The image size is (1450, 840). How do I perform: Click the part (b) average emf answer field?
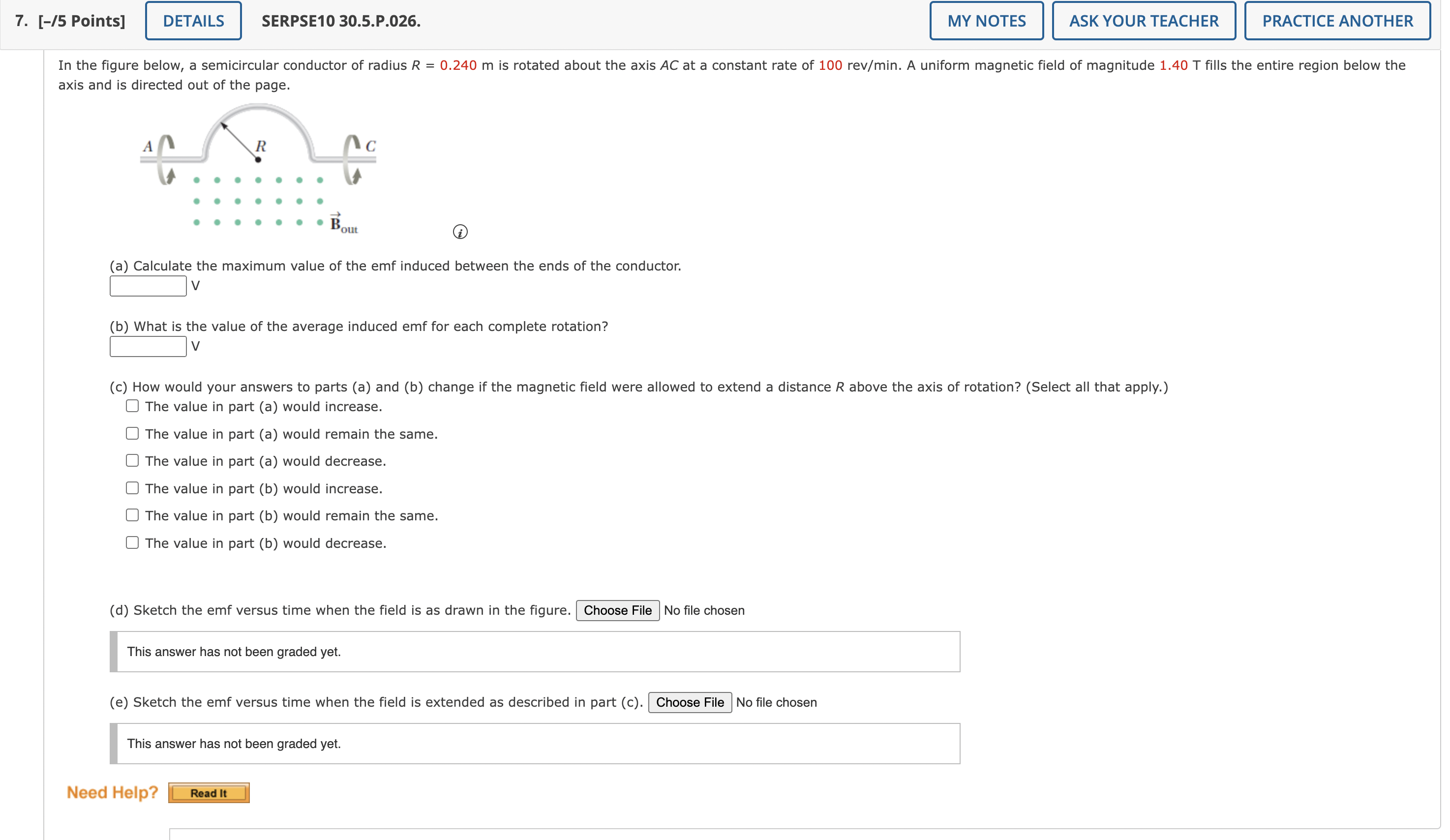(147, 346)
